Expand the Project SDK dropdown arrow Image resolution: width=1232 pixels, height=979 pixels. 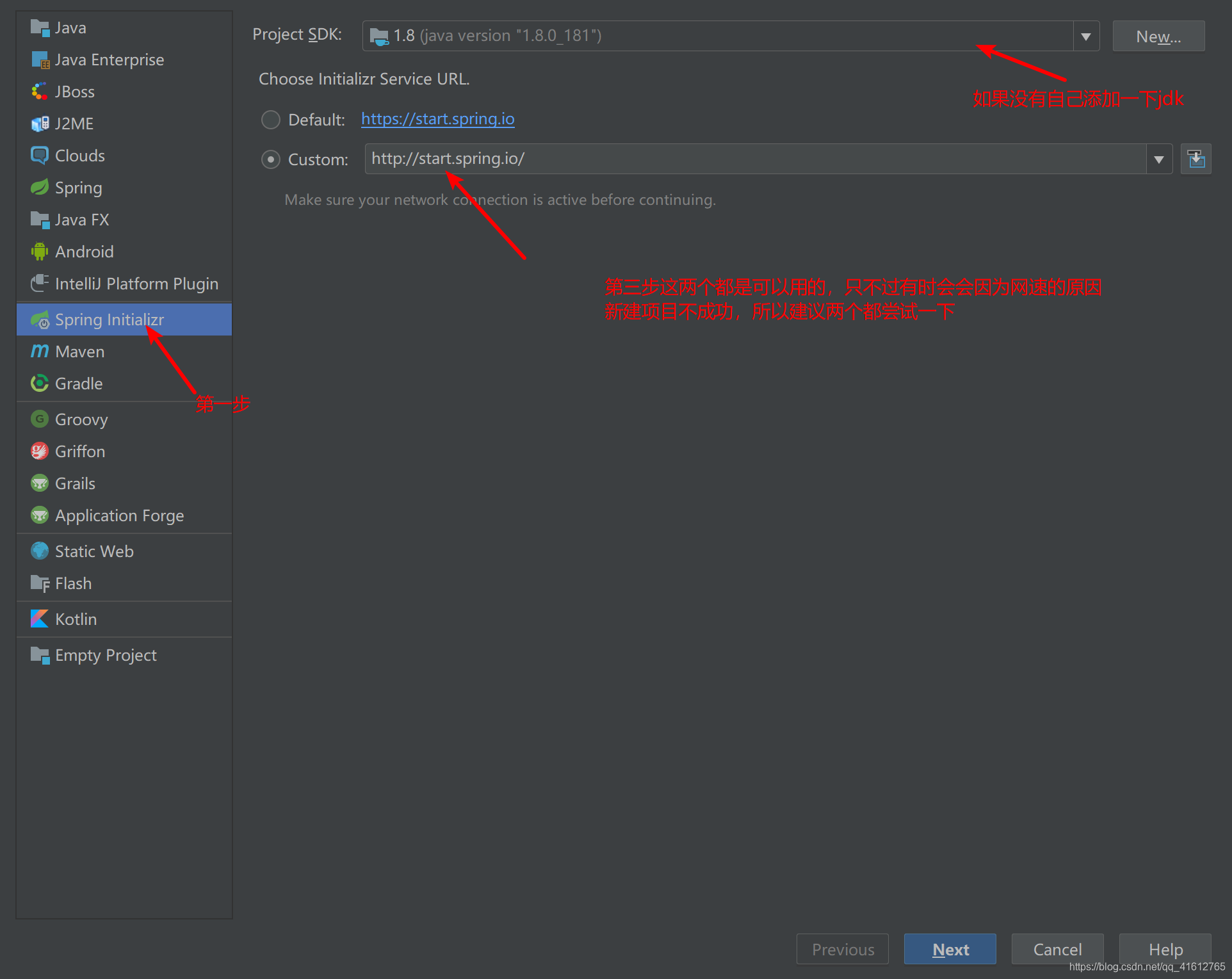(1086, 36)
